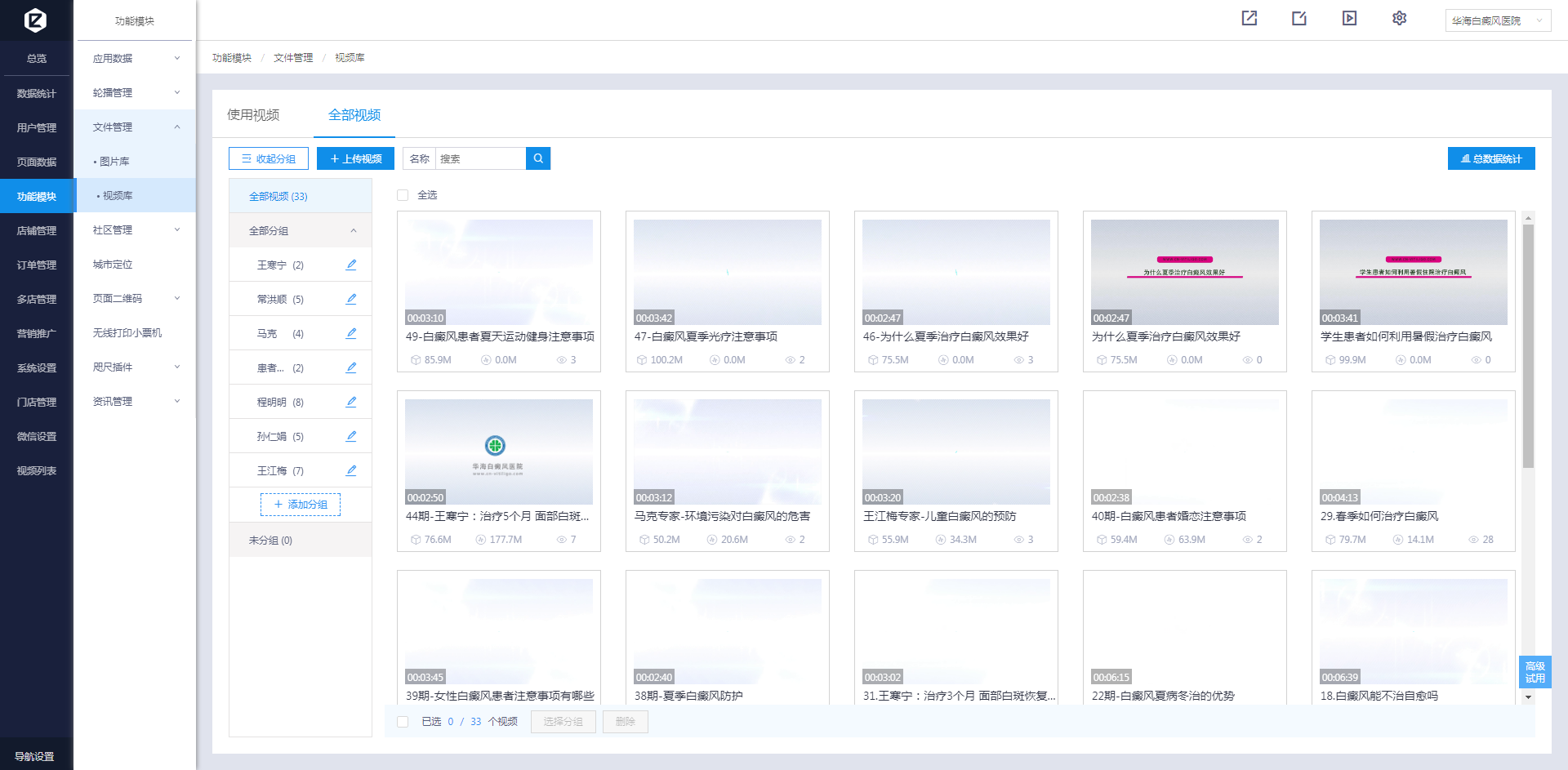
Task: Edit the 马亮 group name pencil icon
Action: click(351, 333)
